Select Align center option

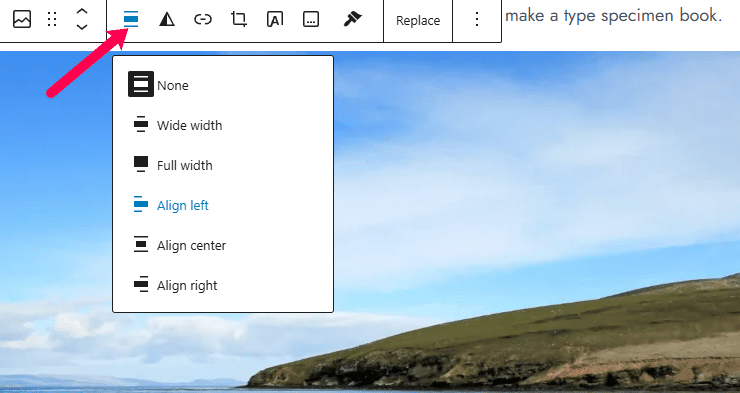[x=223, y=245]
